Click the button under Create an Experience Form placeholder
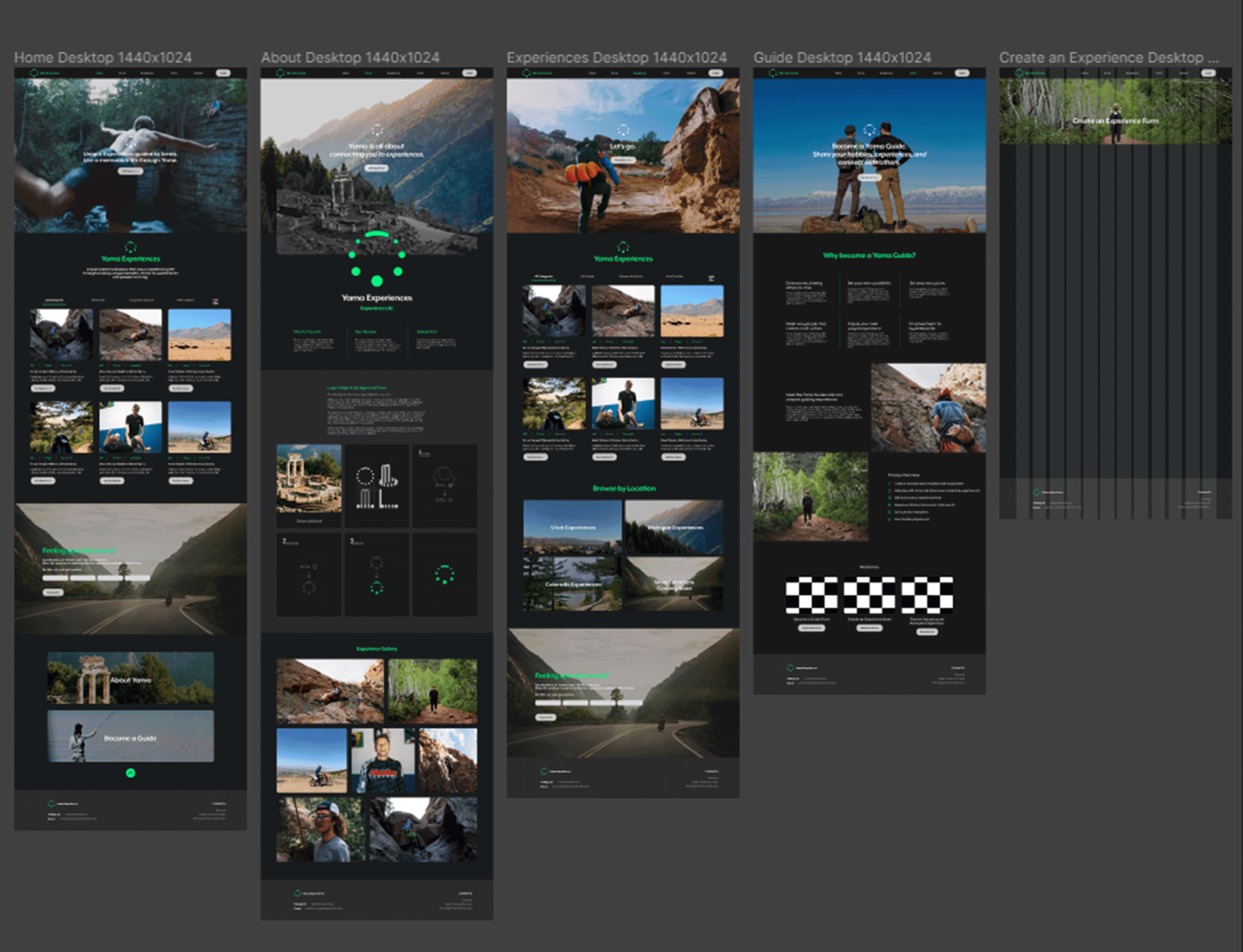The image size is (1243, 952). click(869, 628)
